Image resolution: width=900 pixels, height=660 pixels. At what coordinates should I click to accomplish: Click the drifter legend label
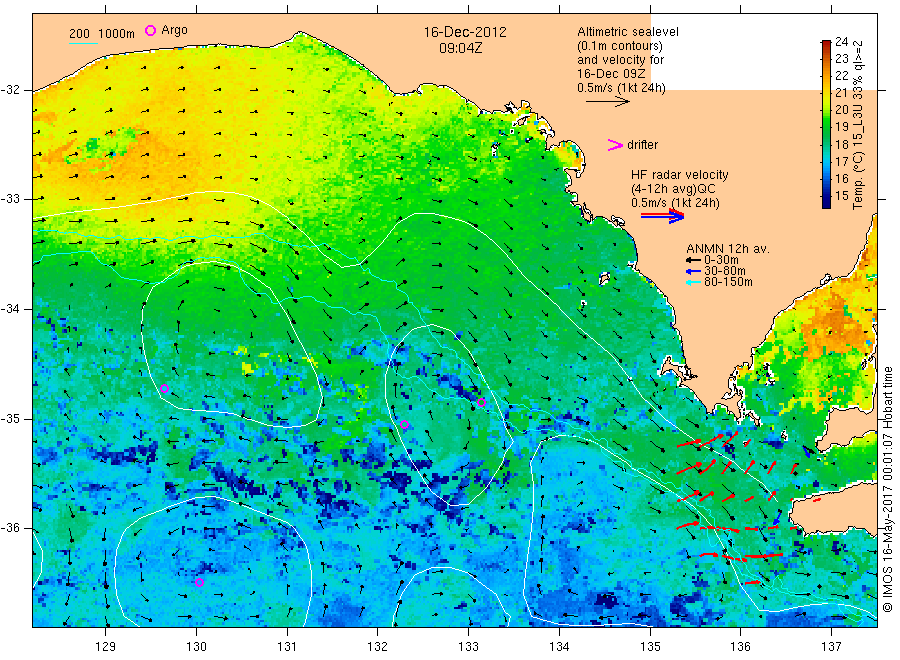point(642,145)
